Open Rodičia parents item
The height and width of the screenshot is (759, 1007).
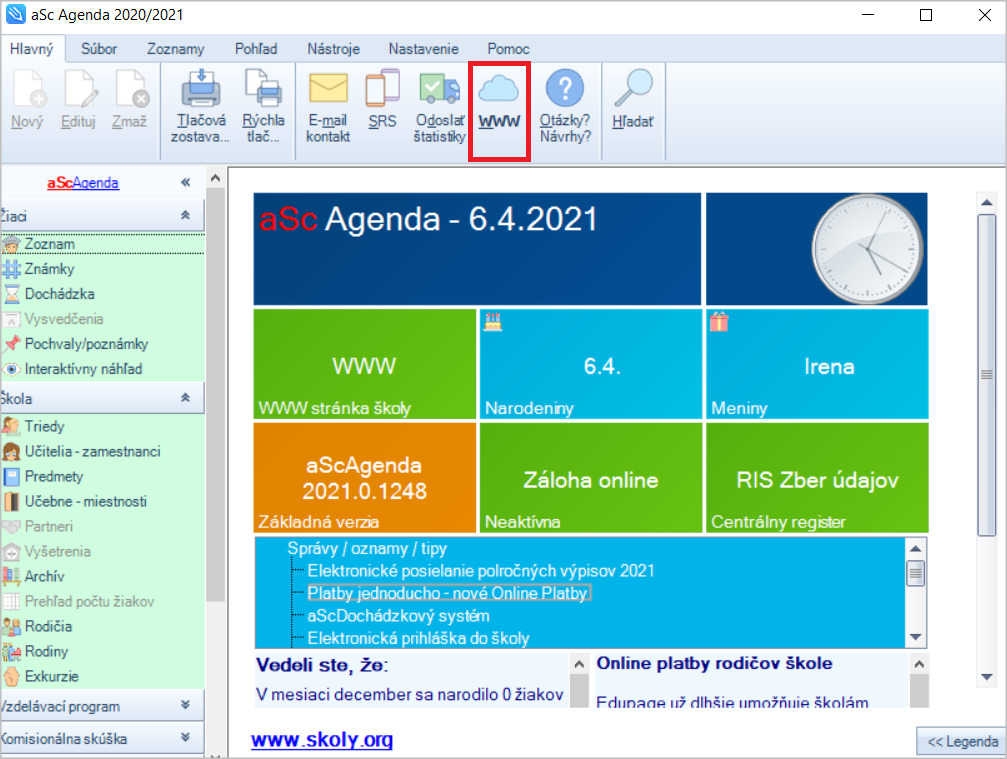[x=48, y=627]
